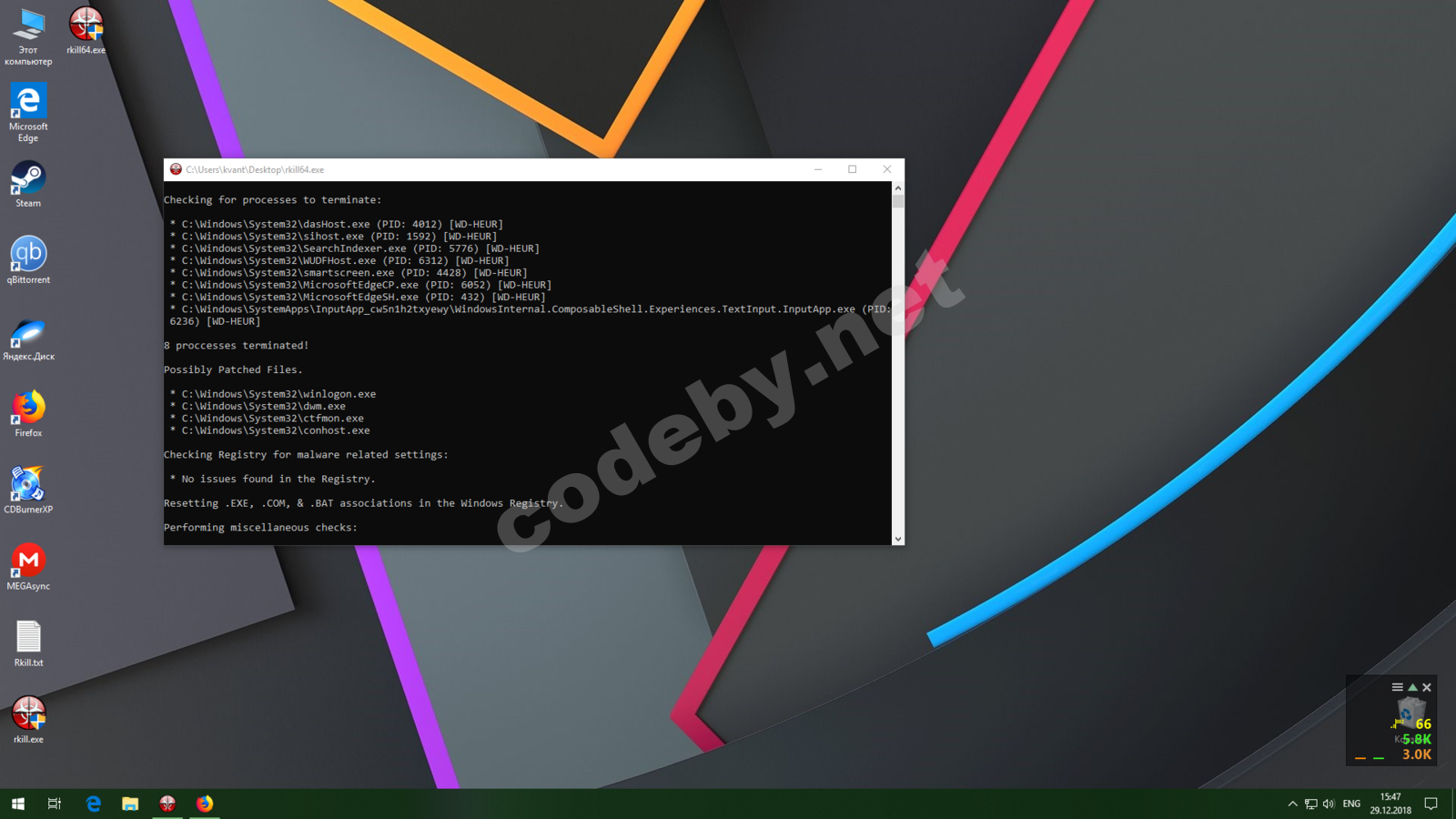Open the volume control in the tray
The image size is (1456, 819).
coord(1329,804)
